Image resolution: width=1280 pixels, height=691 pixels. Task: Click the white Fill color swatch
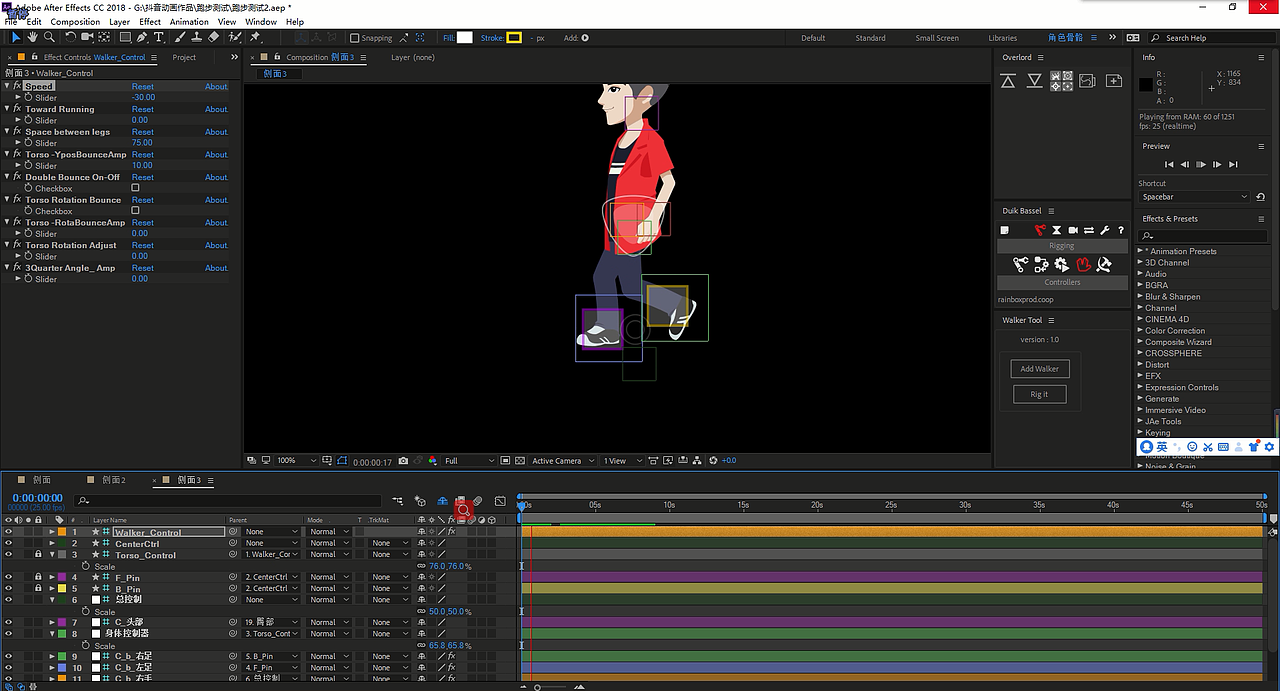pos(465,38)
